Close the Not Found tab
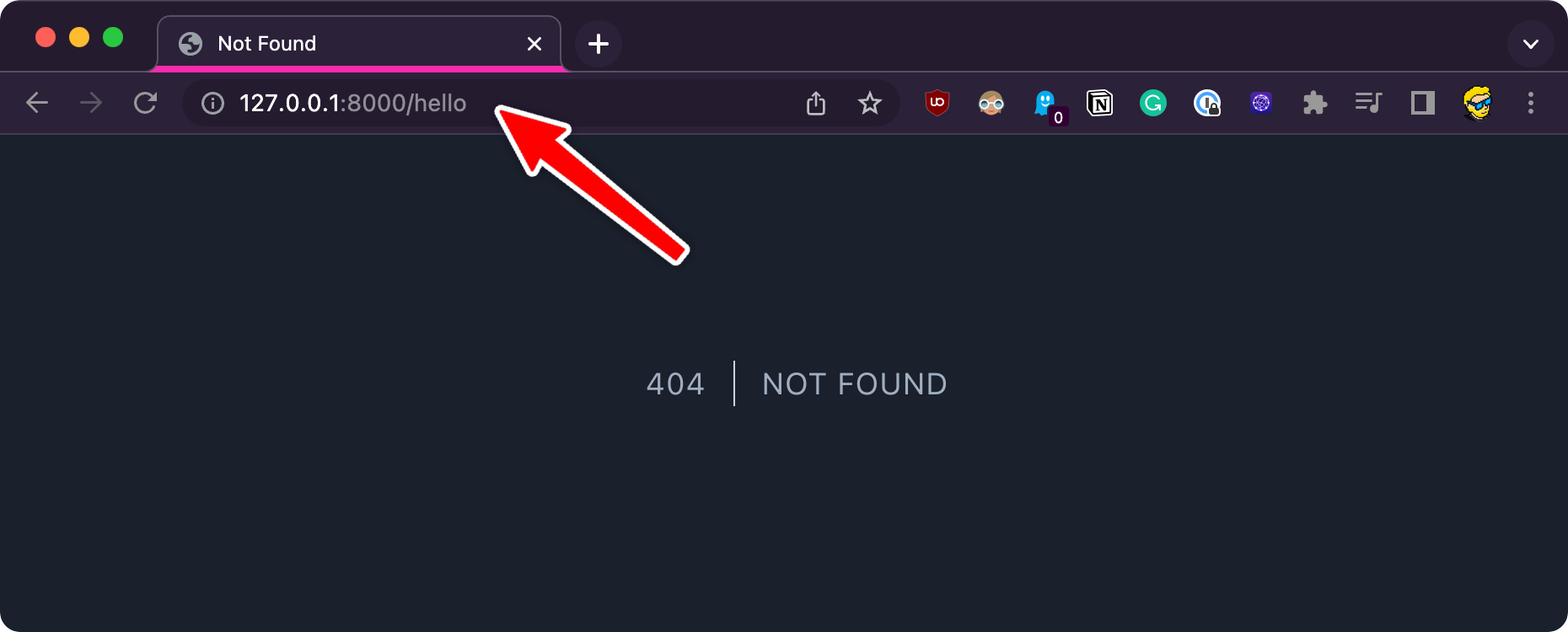The width and height of the screenshot is (1568, 632). pos(534,44)
